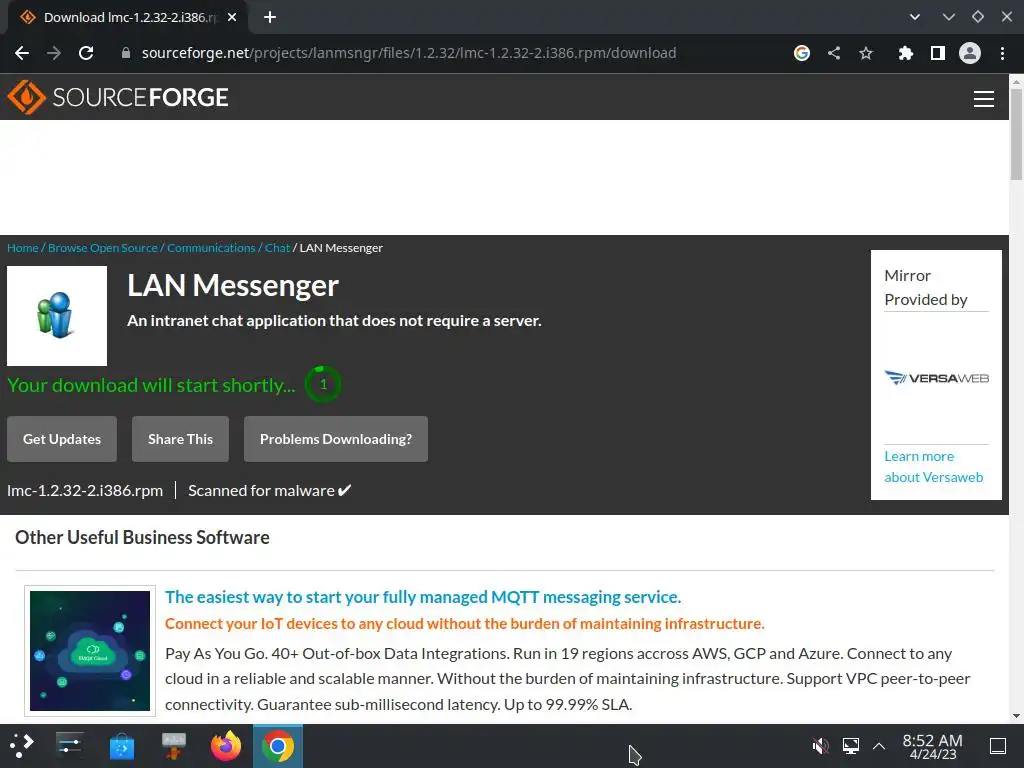Click the download countdown timer circle

click(323, 384)
